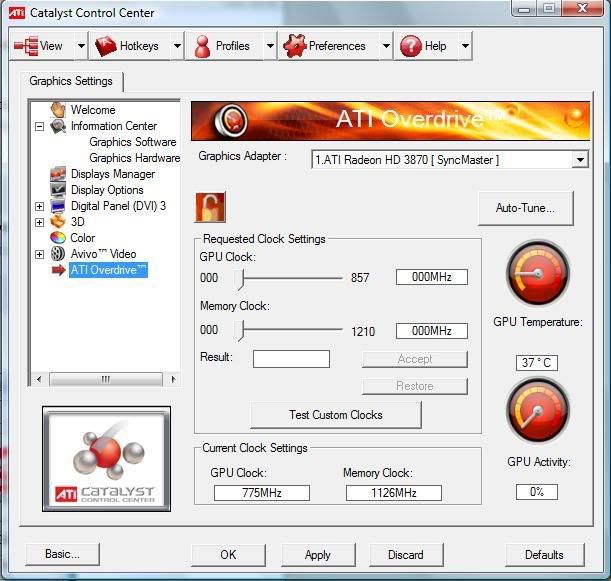Click the Information Center magnifier icon
This screenshot has width=611, height=581.
click(58, 126)
